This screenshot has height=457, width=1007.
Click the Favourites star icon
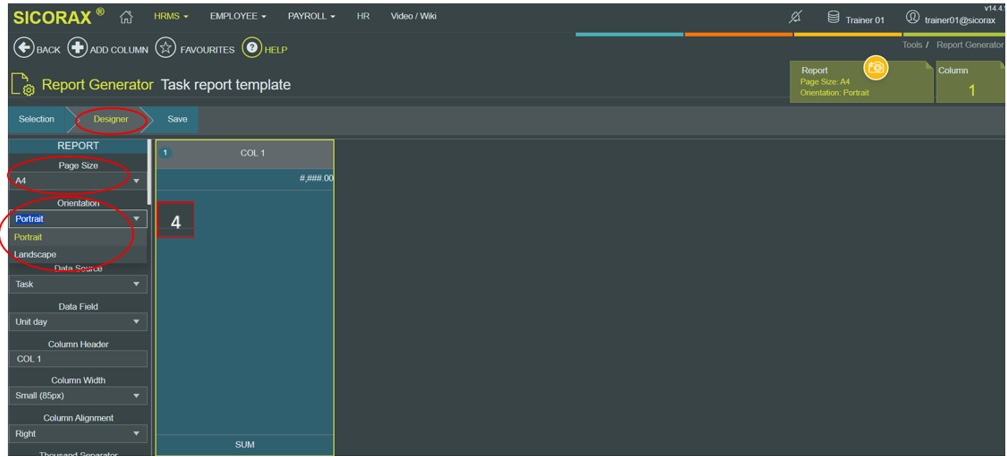point(166,49)
